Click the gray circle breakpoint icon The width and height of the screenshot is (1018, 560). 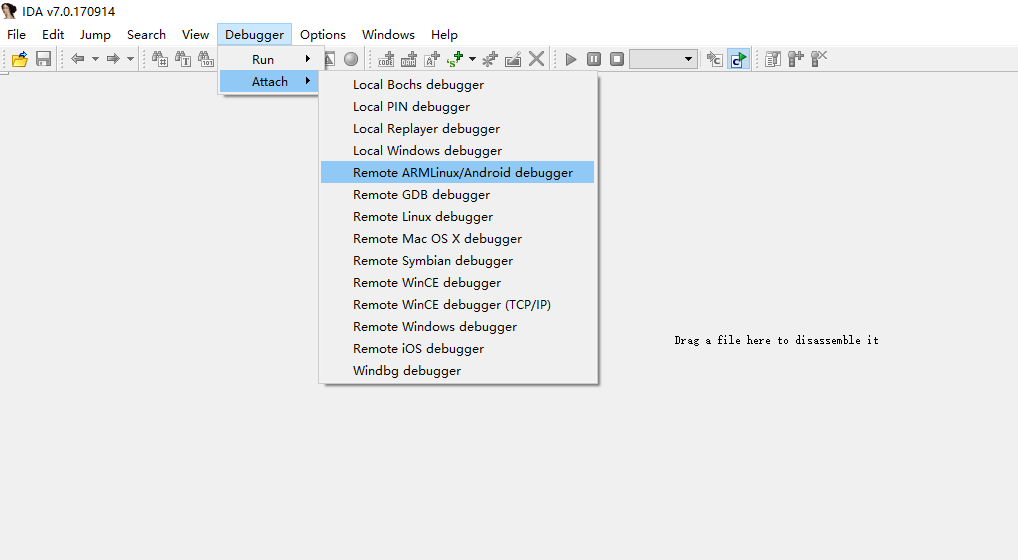(351, 59)
